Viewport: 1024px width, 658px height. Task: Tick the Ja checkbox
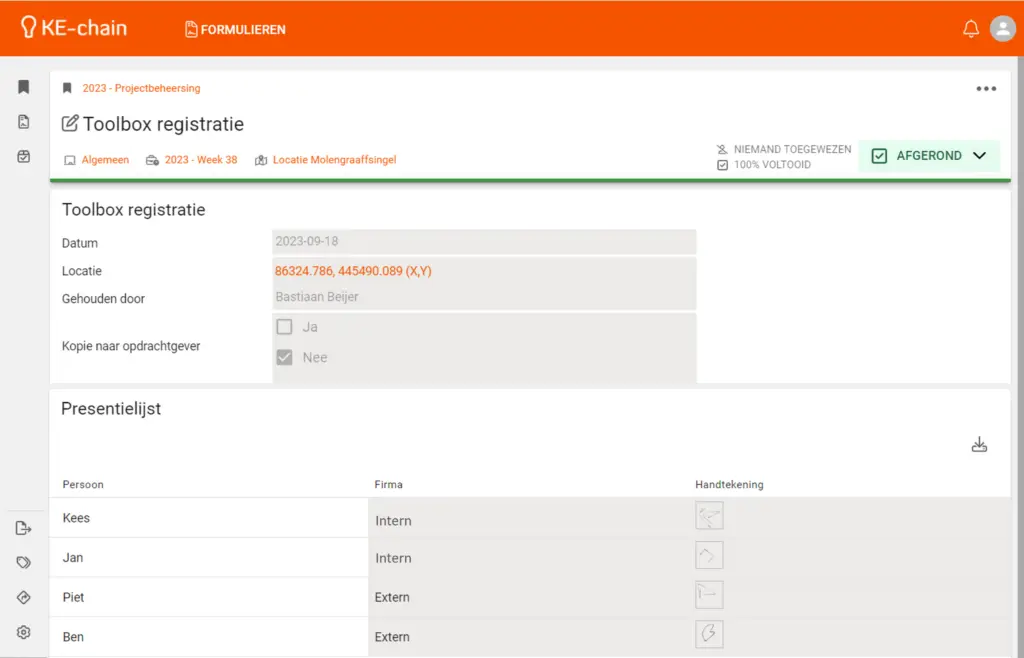point(285,327)
